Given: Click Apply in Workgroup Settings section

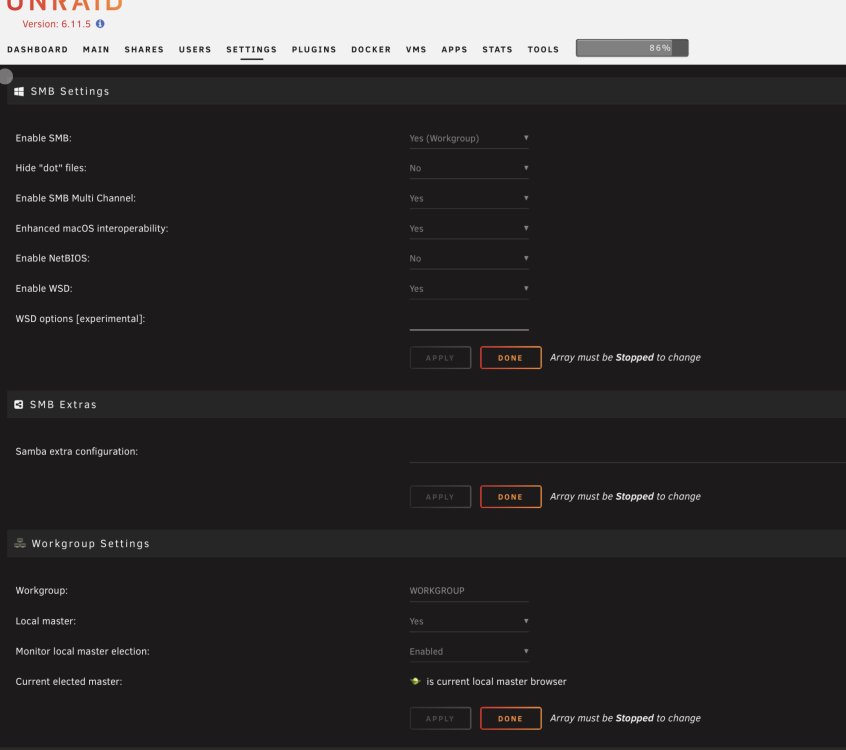Looking at the screenshot, I should pos(440,719).
